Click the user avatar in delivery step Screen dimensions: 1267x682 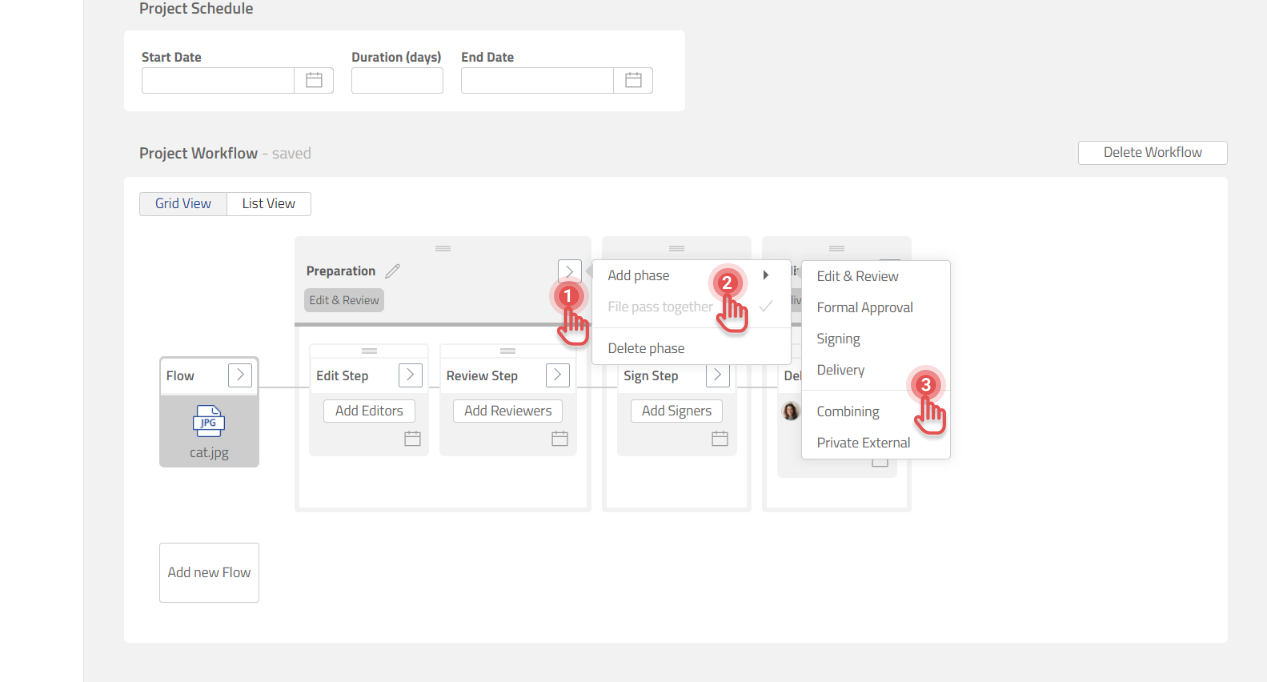[x=791, y=411]
